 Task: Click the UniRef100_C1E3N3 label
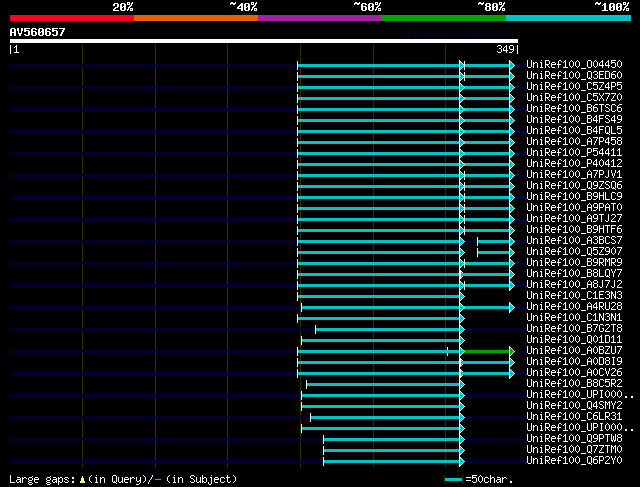(574, 296)
